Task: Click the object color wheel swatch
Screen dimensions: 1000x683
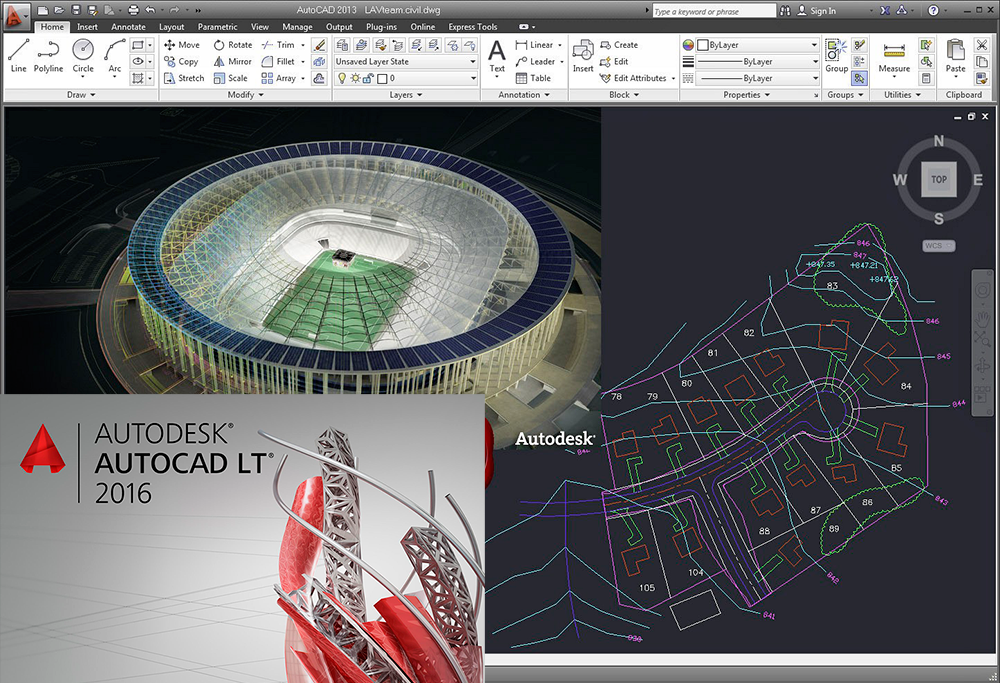Action: pos(688,45)
